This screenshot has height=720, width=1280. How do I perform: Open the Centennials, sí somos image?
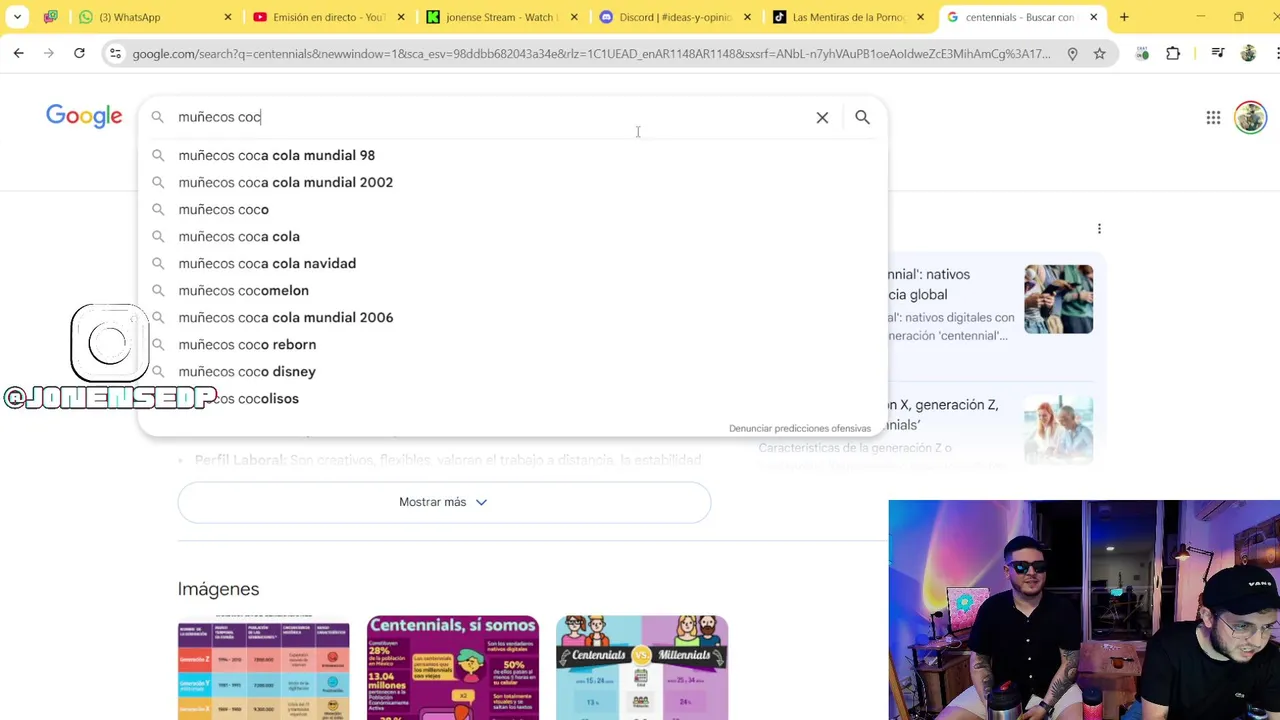tap(453, 668)
